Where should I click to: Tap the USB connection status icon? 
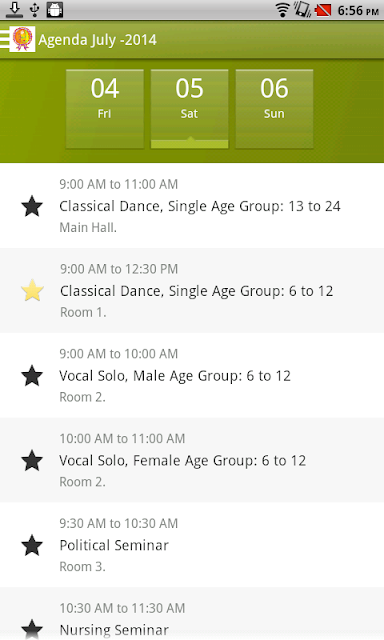35,10
